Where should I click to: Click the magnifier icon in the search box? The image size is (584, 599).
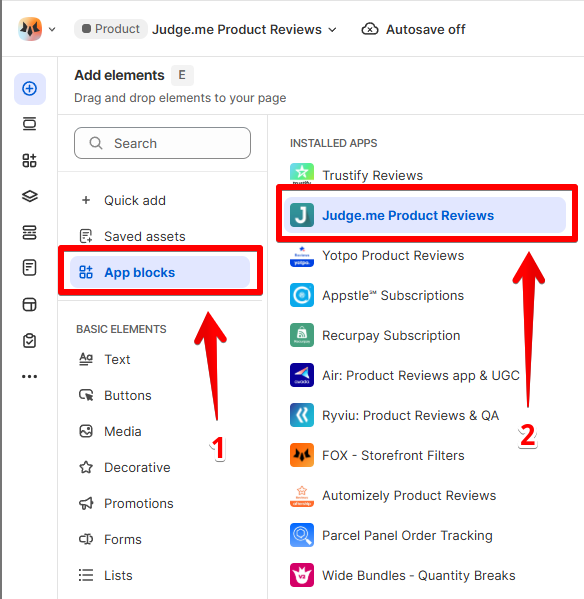point(95,143)
